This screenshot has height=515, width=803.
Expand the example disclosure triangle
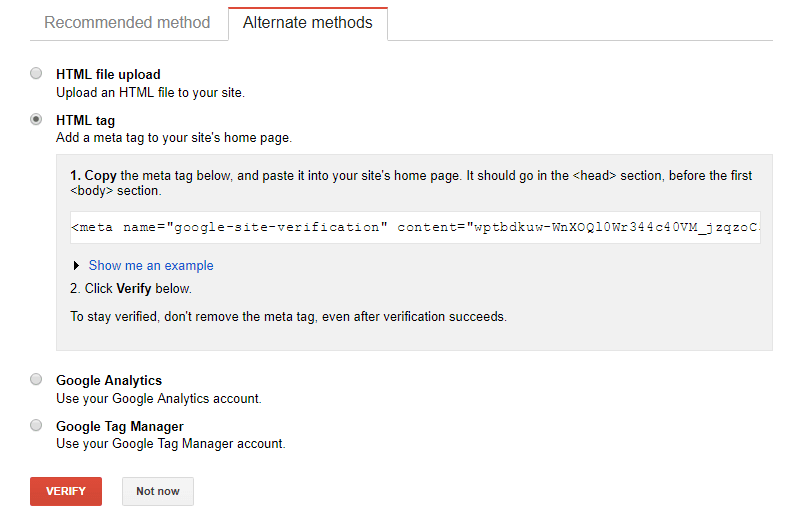(x=77, y=266)
